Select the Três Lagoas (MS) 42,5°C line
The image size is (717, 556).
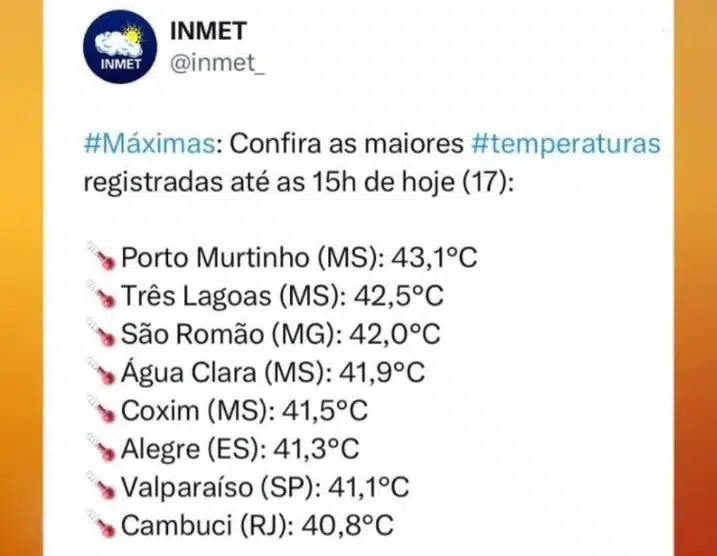tap(283, 297)
